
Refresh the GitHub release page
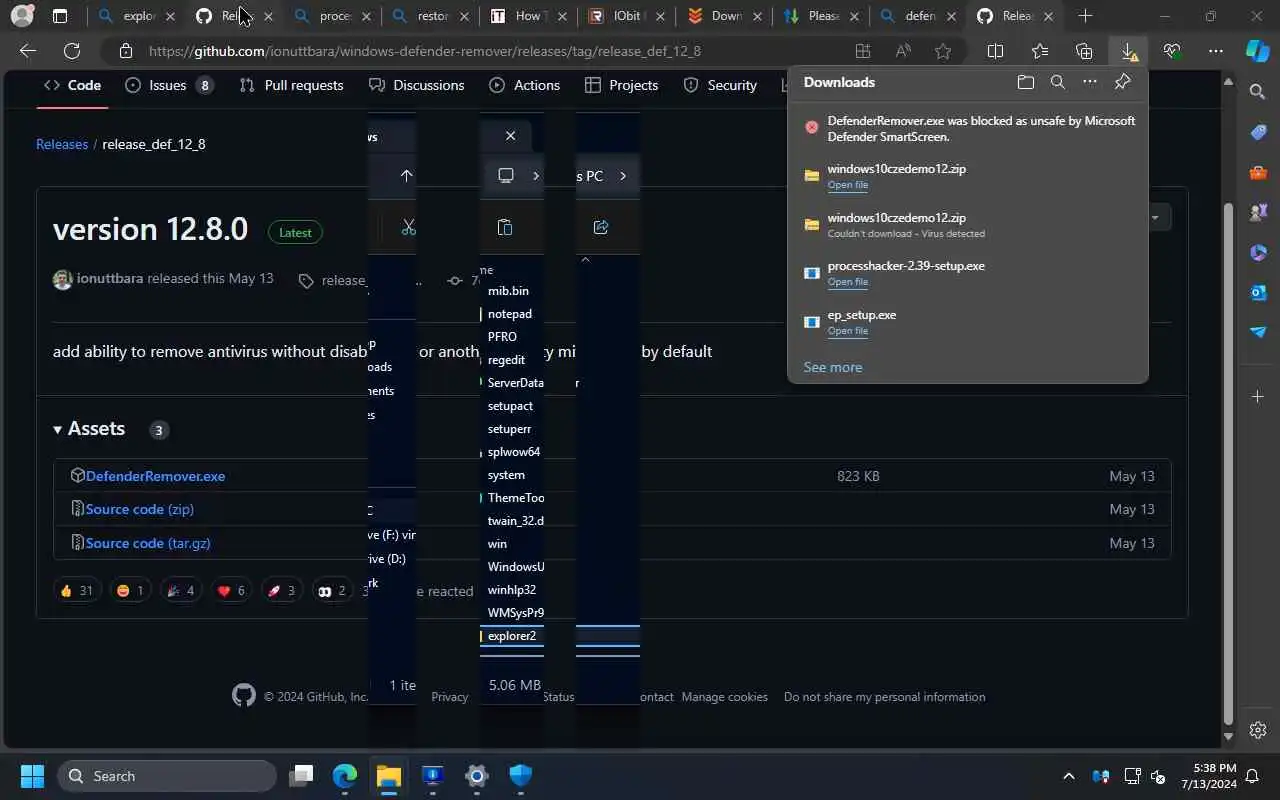pyautogui.click(x=71, y=51)
